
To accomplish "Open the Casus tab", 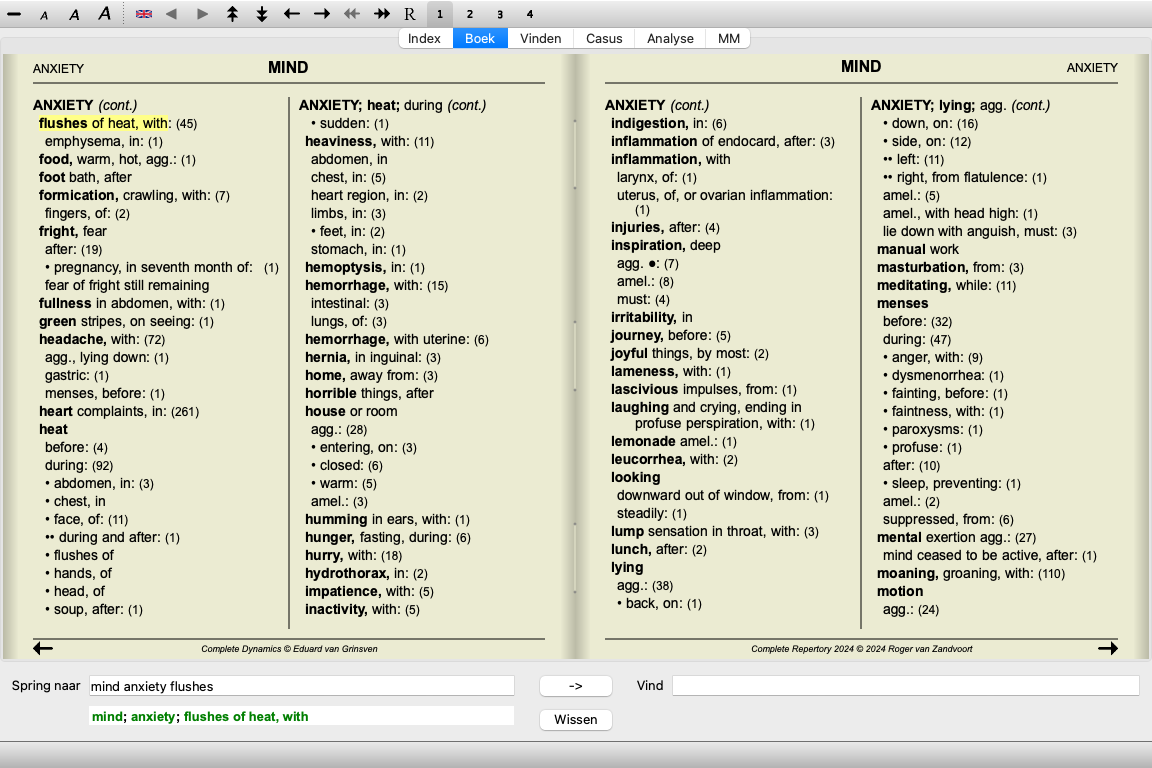I will (604, 39).
